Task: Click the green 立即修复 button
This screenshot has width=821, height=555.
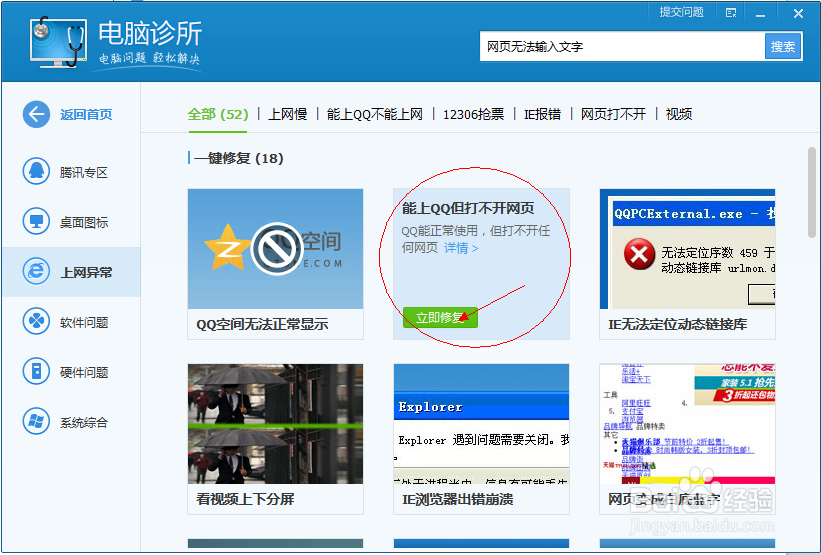Action: [x=440, y=317]
